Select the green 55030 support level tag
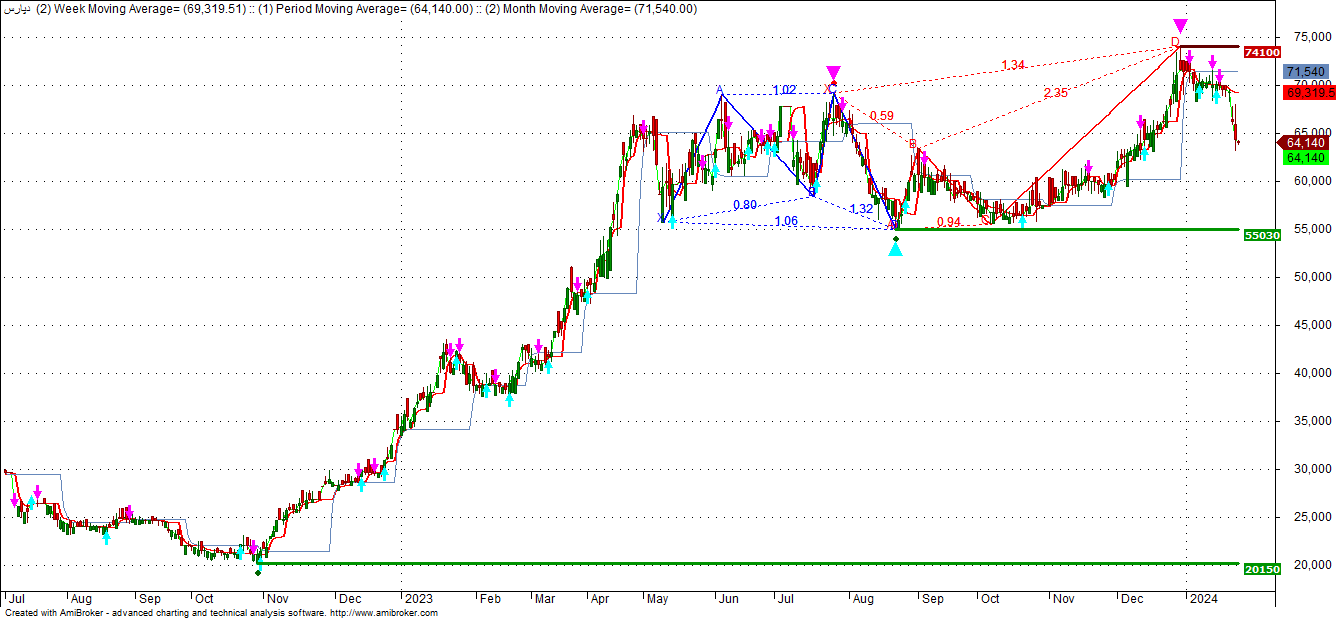The image size is (1336, 619). click(1261, 235)
